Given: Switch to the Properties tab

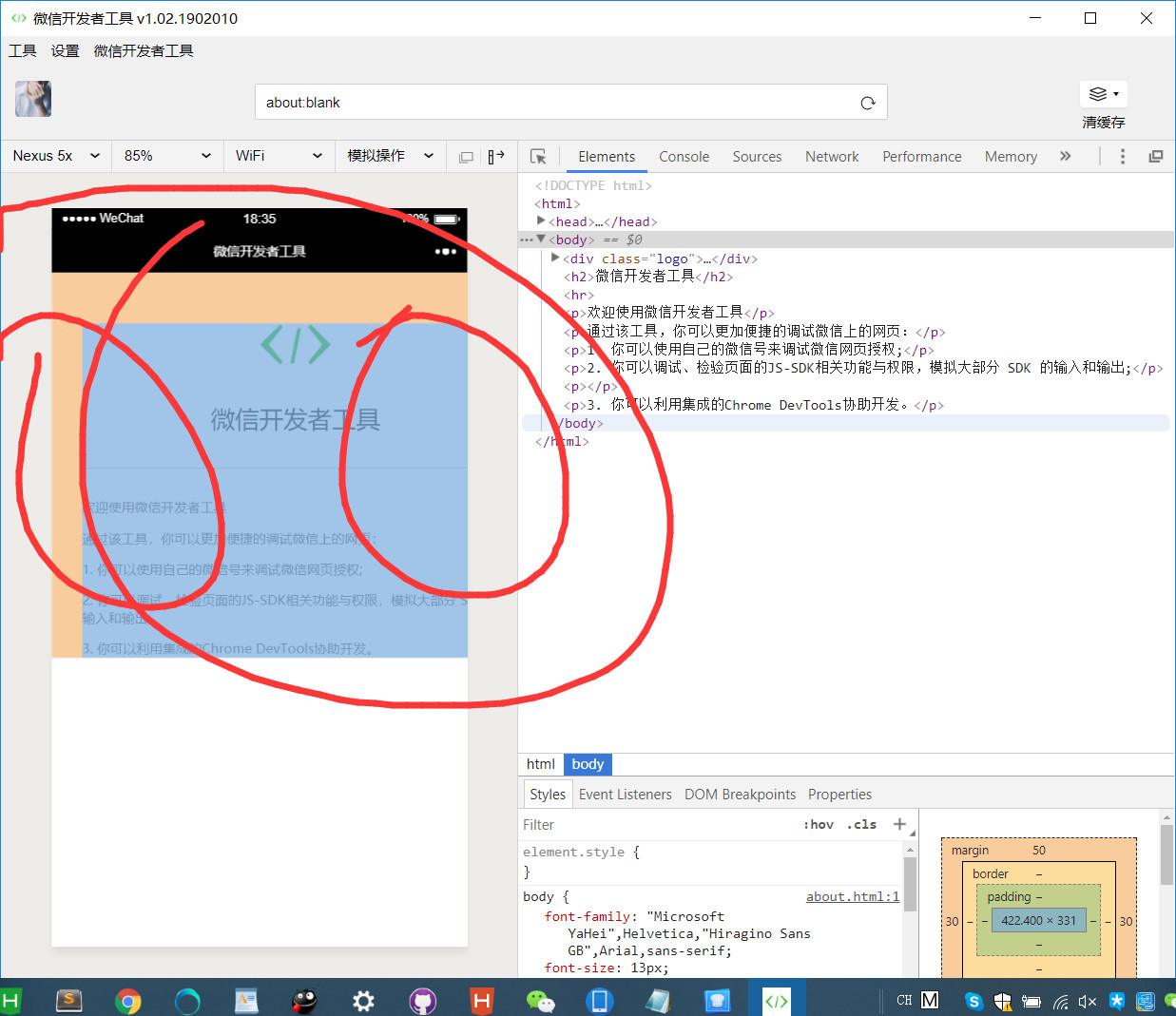Looking at the screenshot, I should pyautogui.click(x=839, y=795).
